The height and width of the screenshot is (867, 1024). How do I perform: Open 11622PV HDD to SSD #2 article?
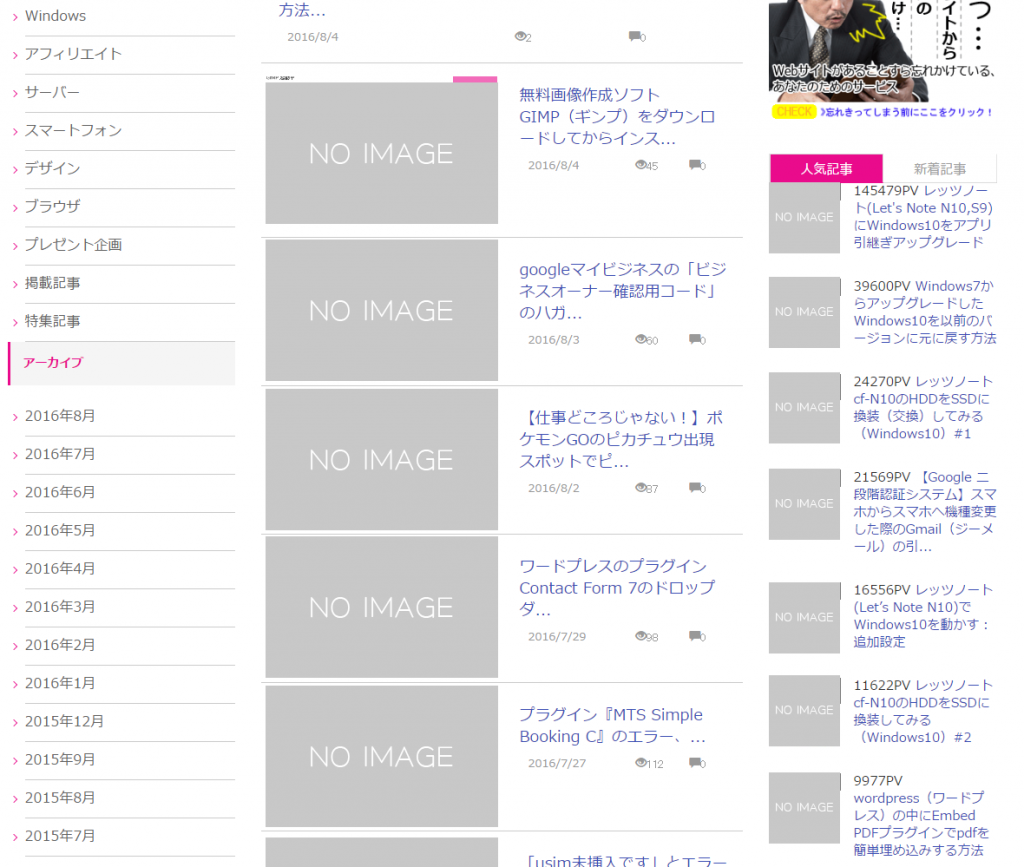point(923,711)
